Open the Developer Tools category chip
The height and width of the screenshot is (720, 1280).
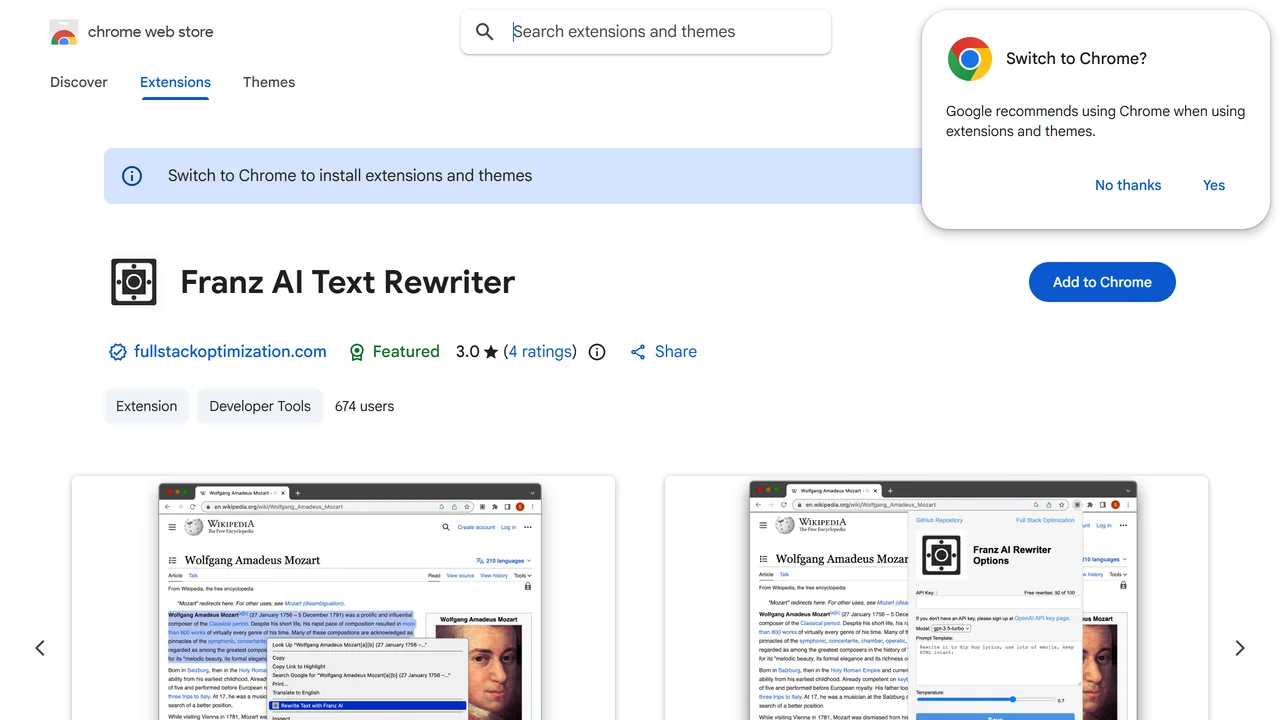point(260,406)
